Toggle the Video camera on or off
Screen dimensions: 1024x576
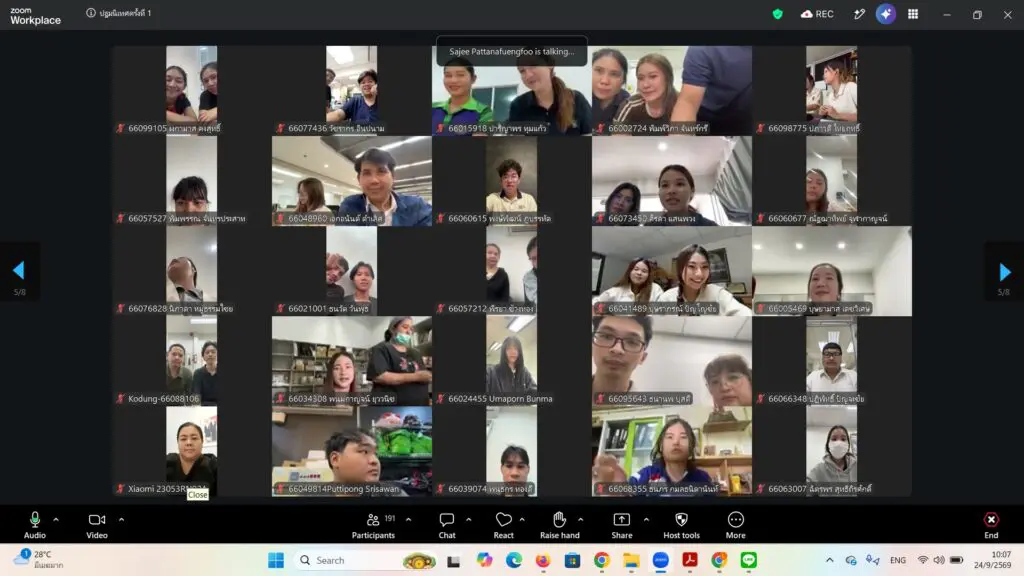pos(97,525)
